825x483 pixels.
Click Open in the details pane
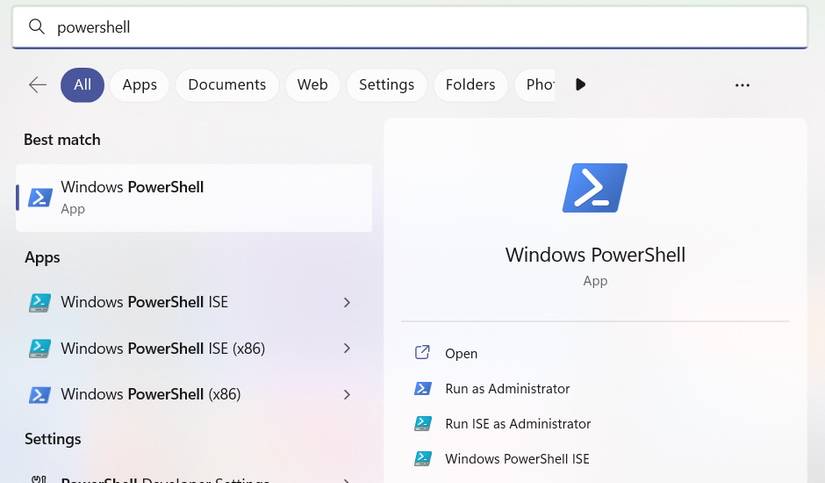(461, 354)
